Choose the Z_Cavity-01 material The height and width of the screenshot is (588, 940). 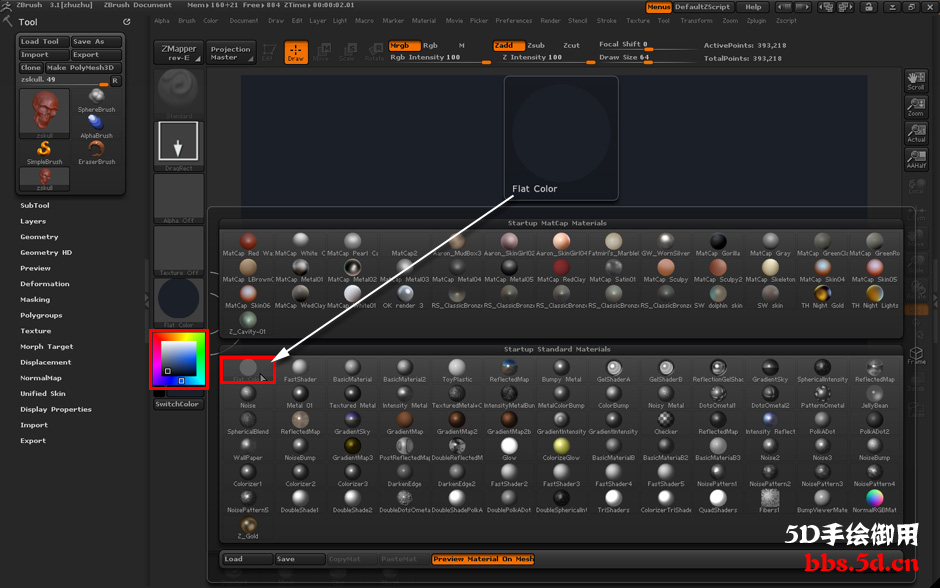point(248,322)
